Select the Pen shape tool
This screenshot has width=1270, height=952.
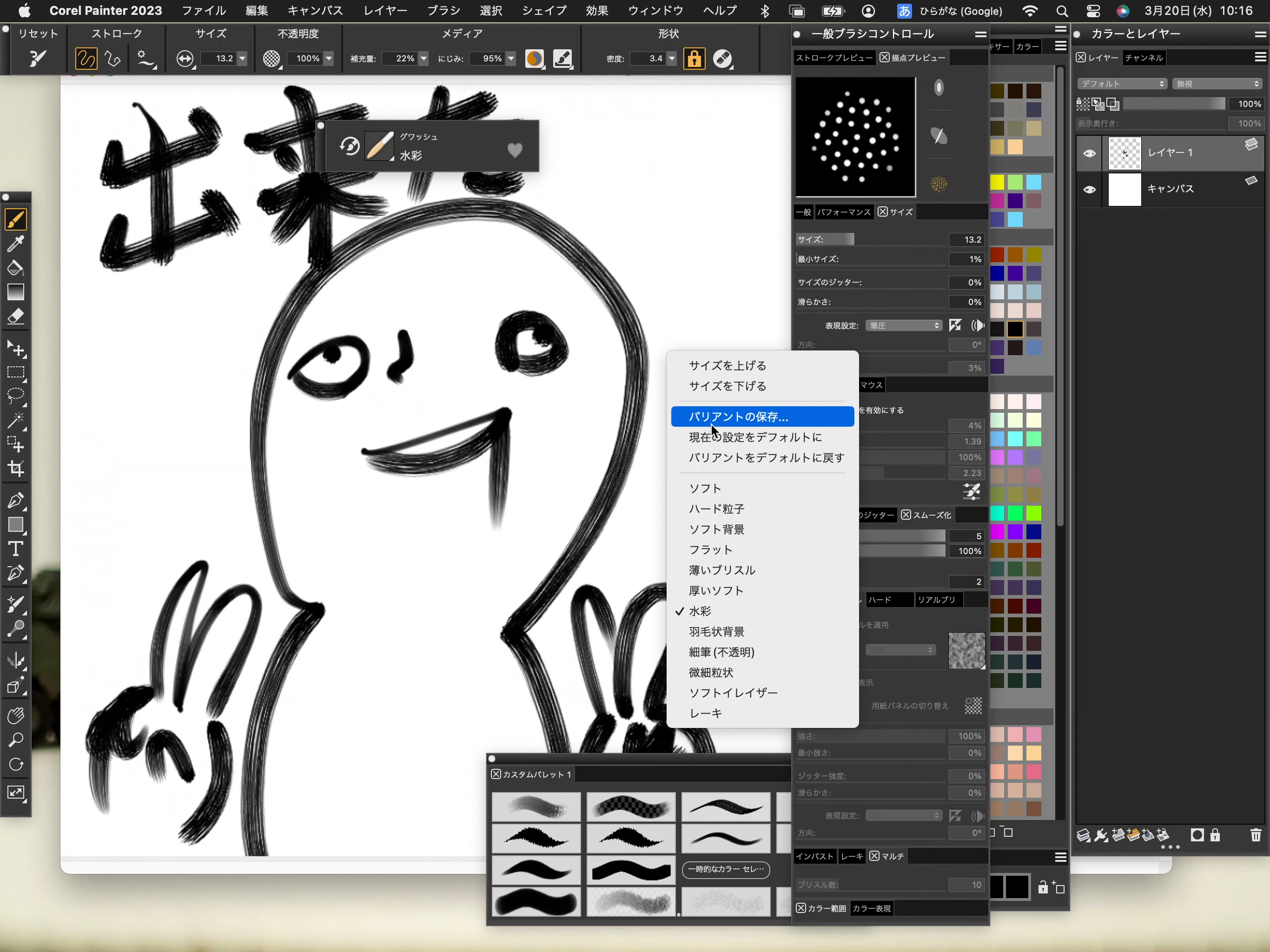(x=15, y=501)
